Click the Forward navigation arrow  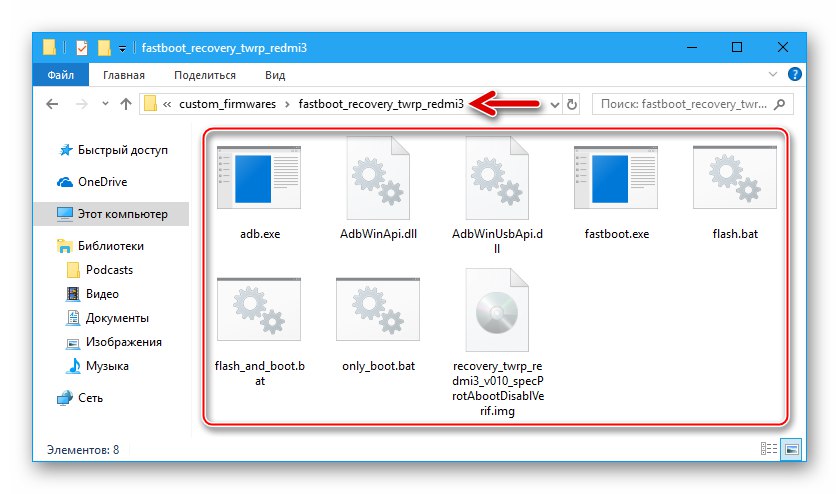click(x=82, y=104)
